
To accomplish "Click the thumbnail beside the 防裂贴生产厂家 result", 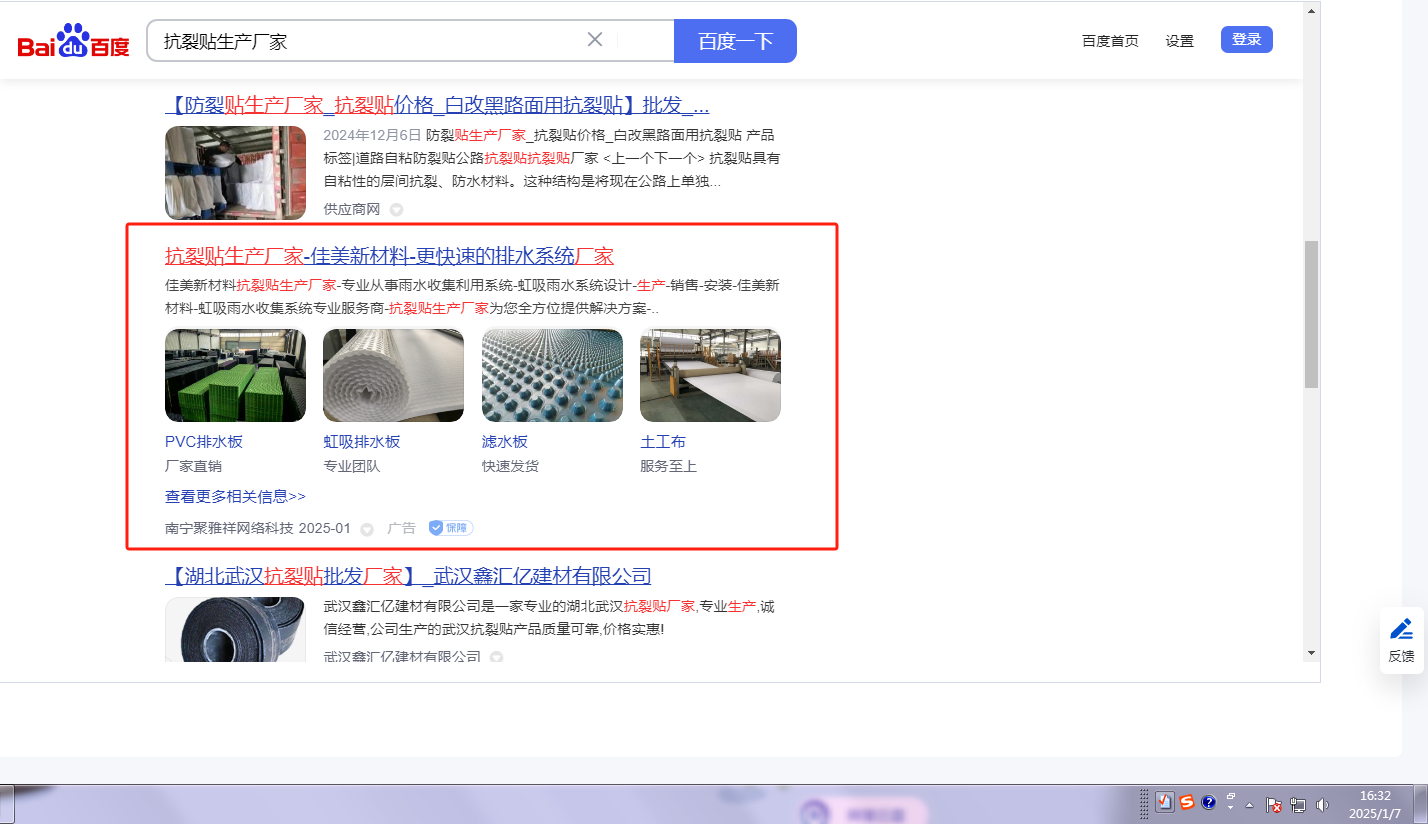I will tap(235, 172).
